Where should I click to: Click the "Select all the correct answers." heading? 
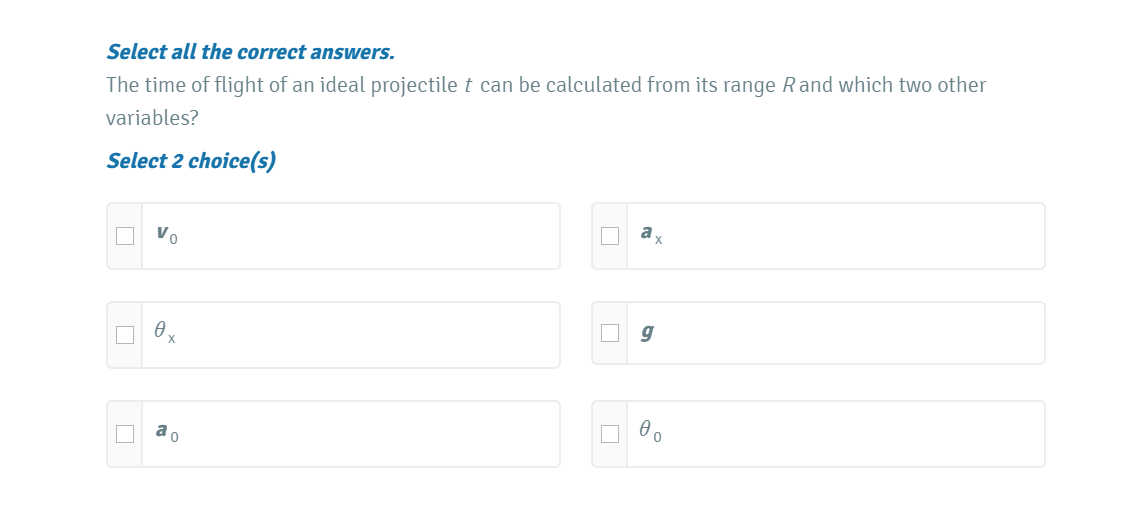[x=250, y=51]
